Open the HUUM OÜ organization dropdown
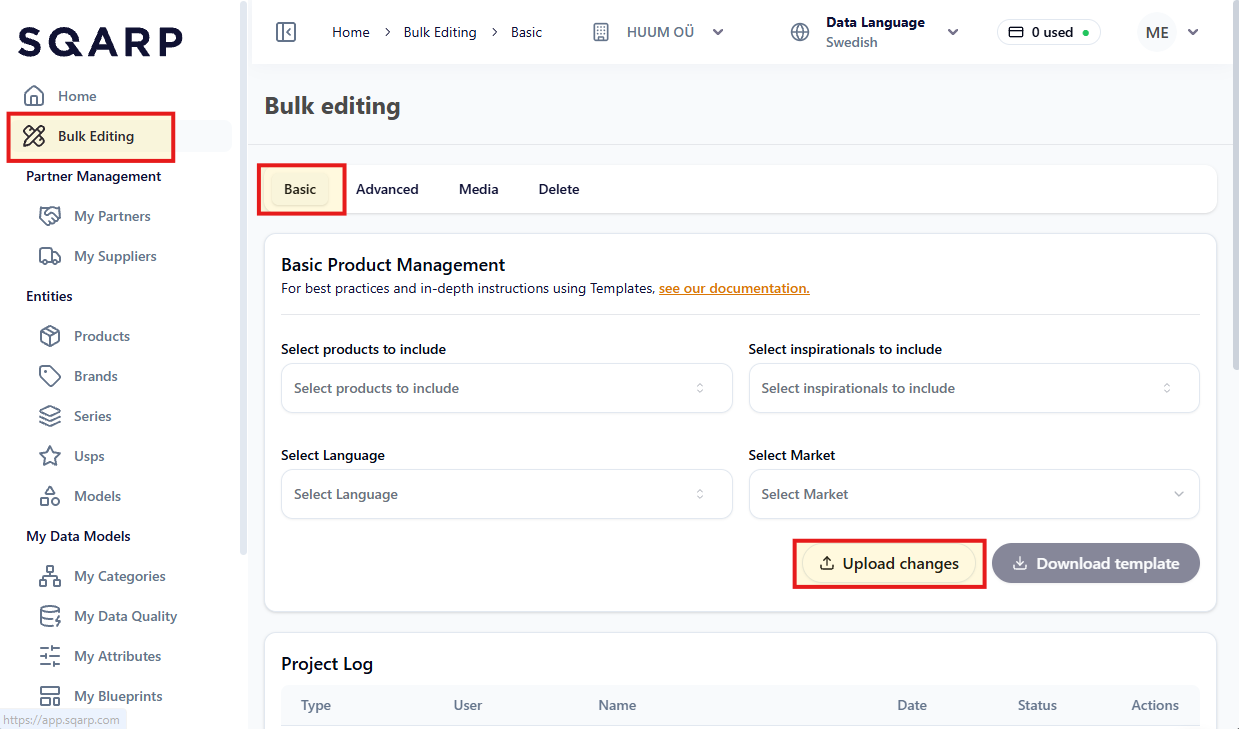Viewport: 1239px width, 729px height. pos(658,32)
